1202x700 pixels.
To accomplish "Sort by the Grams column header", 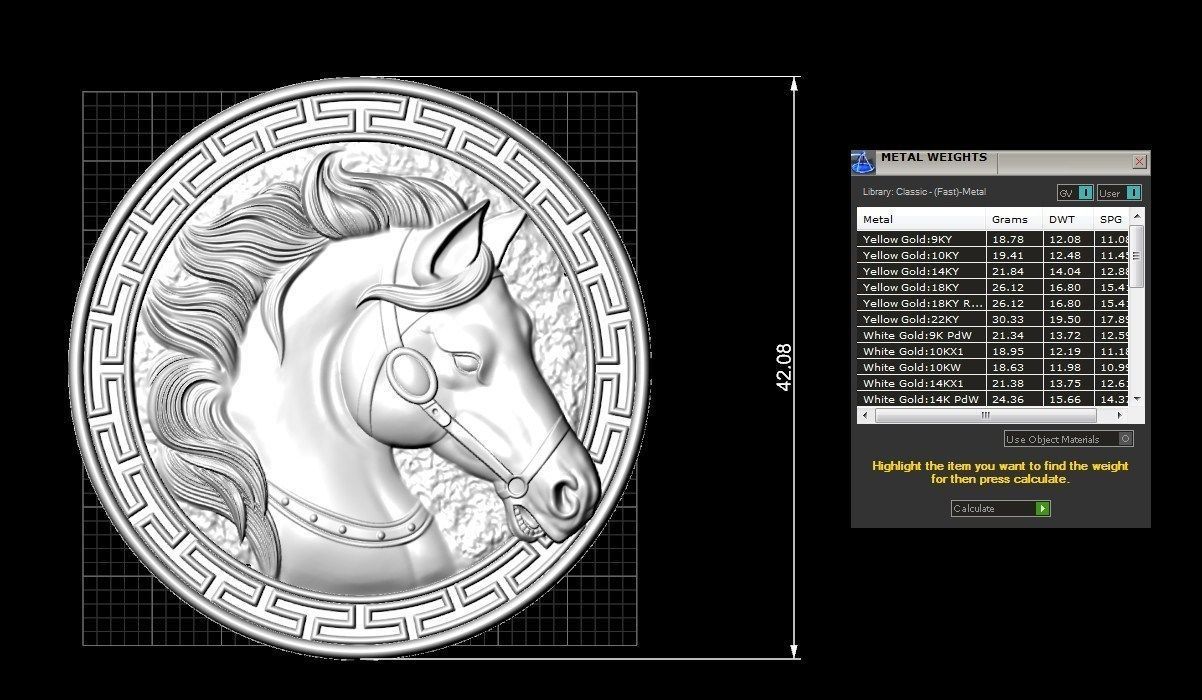I will (x=1014, y=219).
